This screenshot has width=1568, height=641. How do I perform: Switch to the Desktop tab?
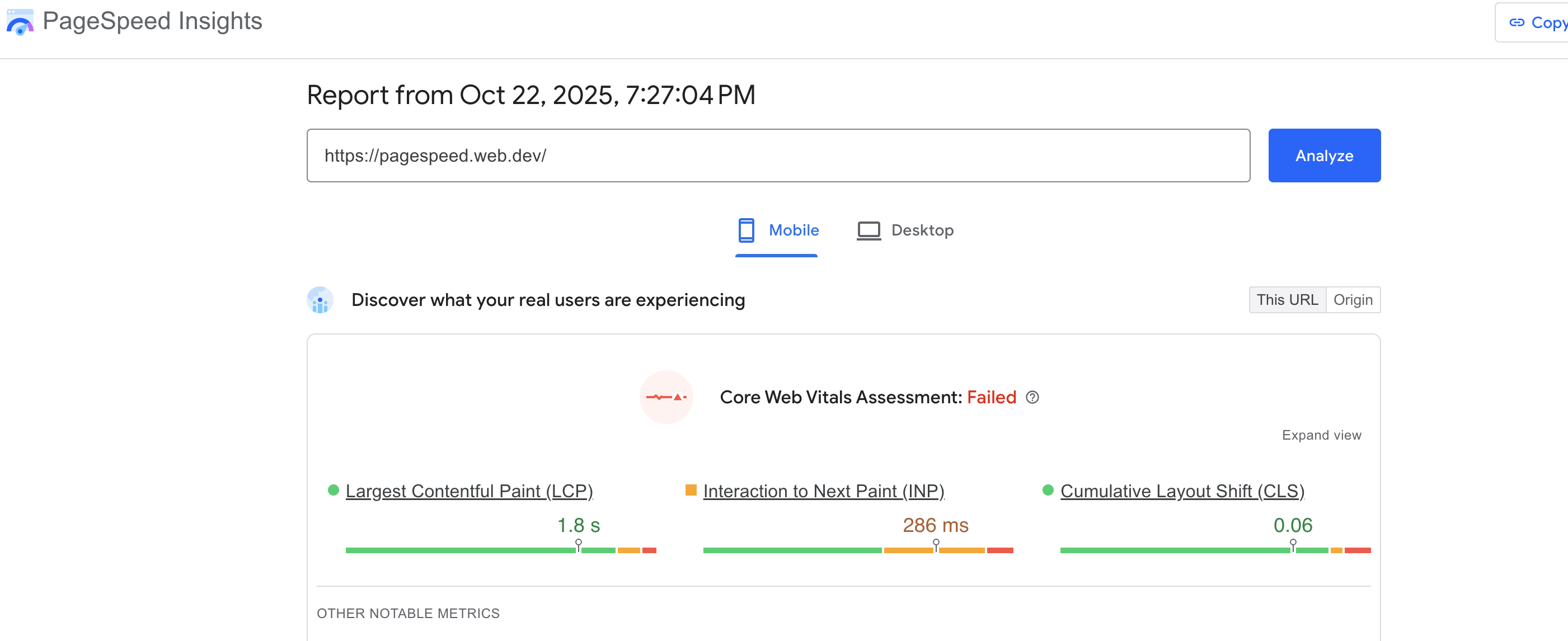905,230
